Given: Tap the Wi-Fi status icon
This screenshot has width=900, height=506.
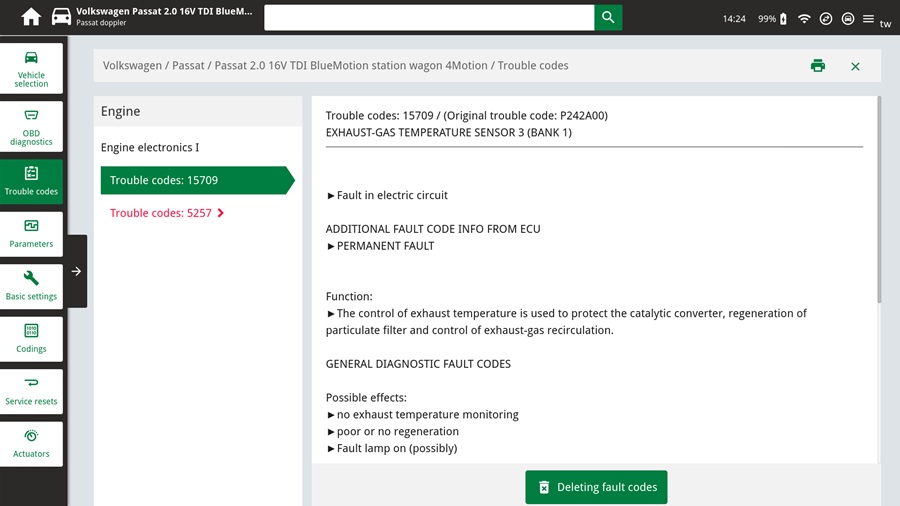Looking at the screenshot, I should coord(804,18).
